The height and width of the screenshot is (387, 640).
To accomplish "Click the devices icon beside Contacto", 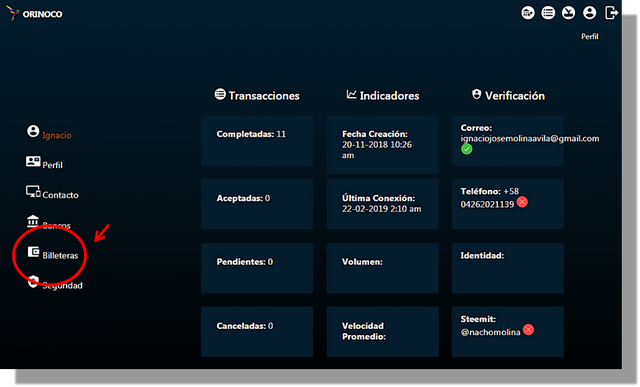I will (33, 191).
